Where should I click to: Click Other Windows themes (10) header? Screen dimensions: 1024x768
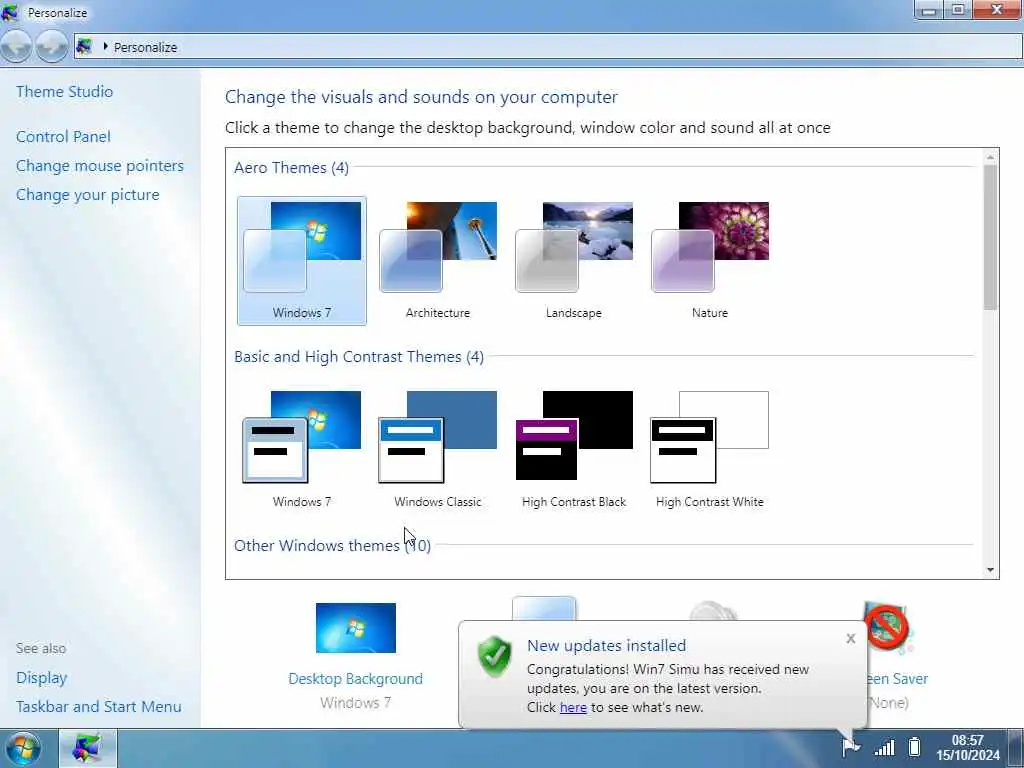coord(332,545)
